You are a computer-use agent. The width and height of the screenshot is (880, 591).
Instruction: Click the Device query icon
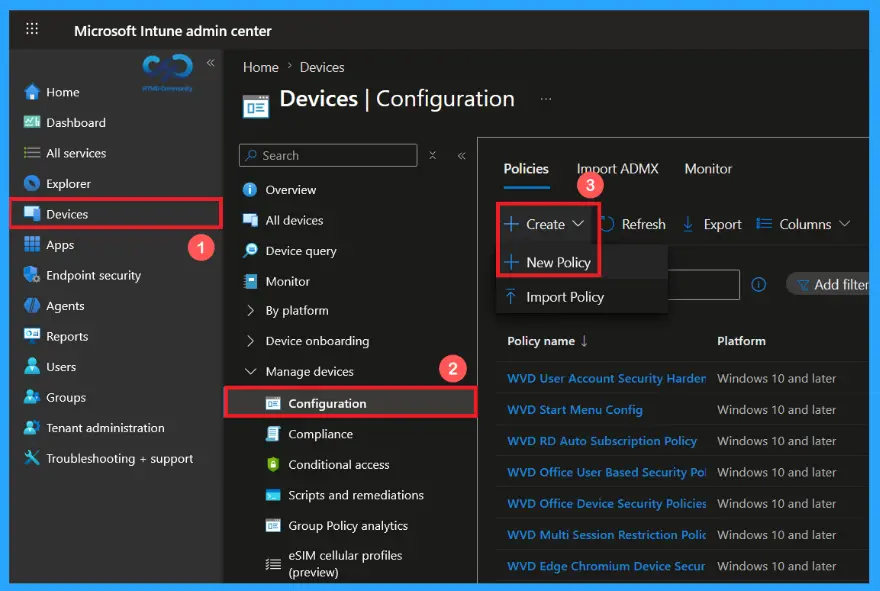coord(250,250)
